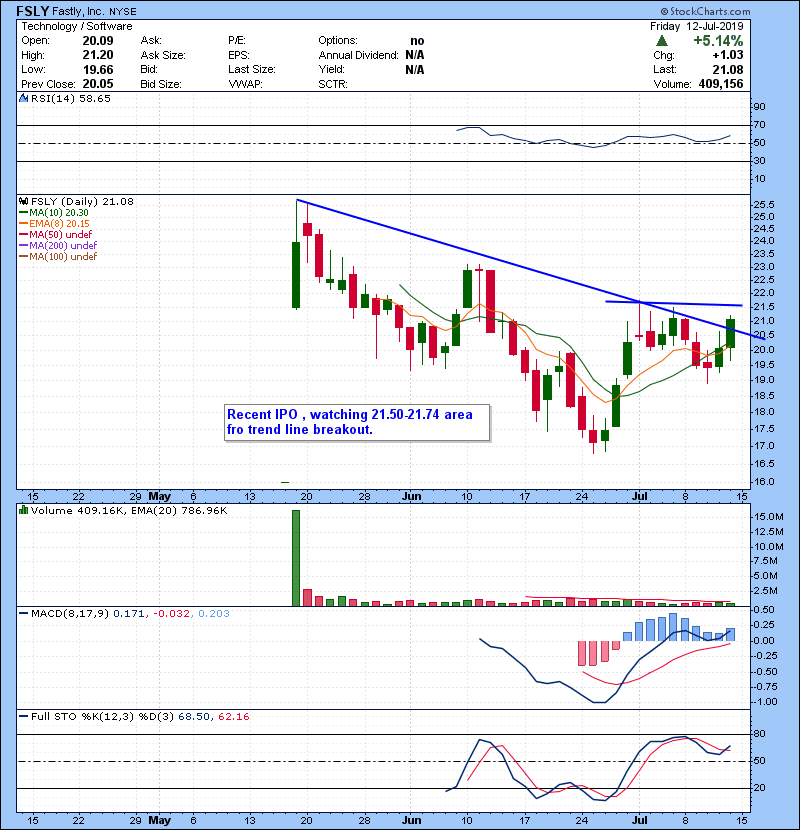Click the MA(100) undef legend entry

point(58,257)
